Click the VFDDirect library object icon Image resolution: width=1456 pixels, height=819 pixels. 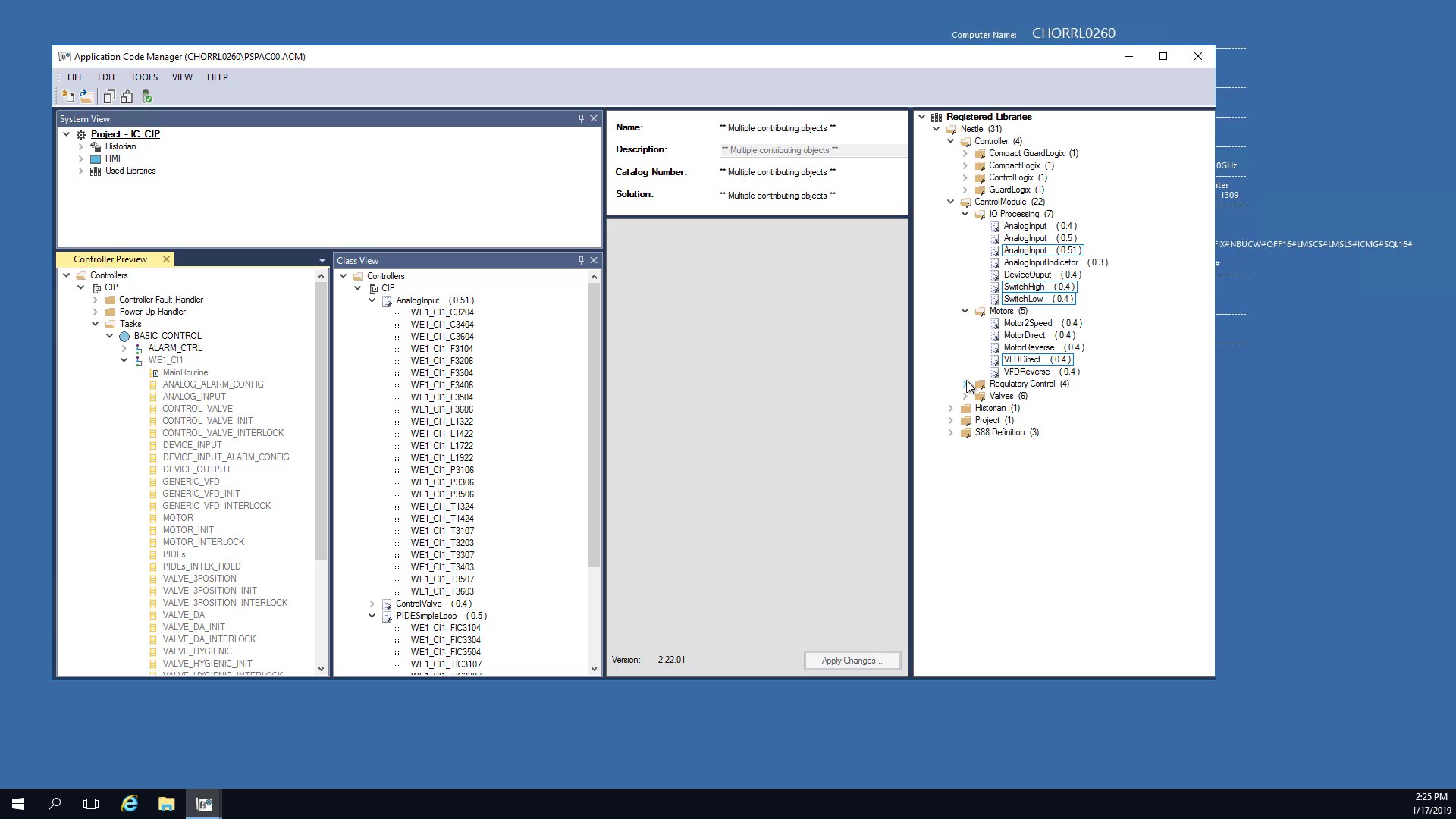tap(994, 359)
